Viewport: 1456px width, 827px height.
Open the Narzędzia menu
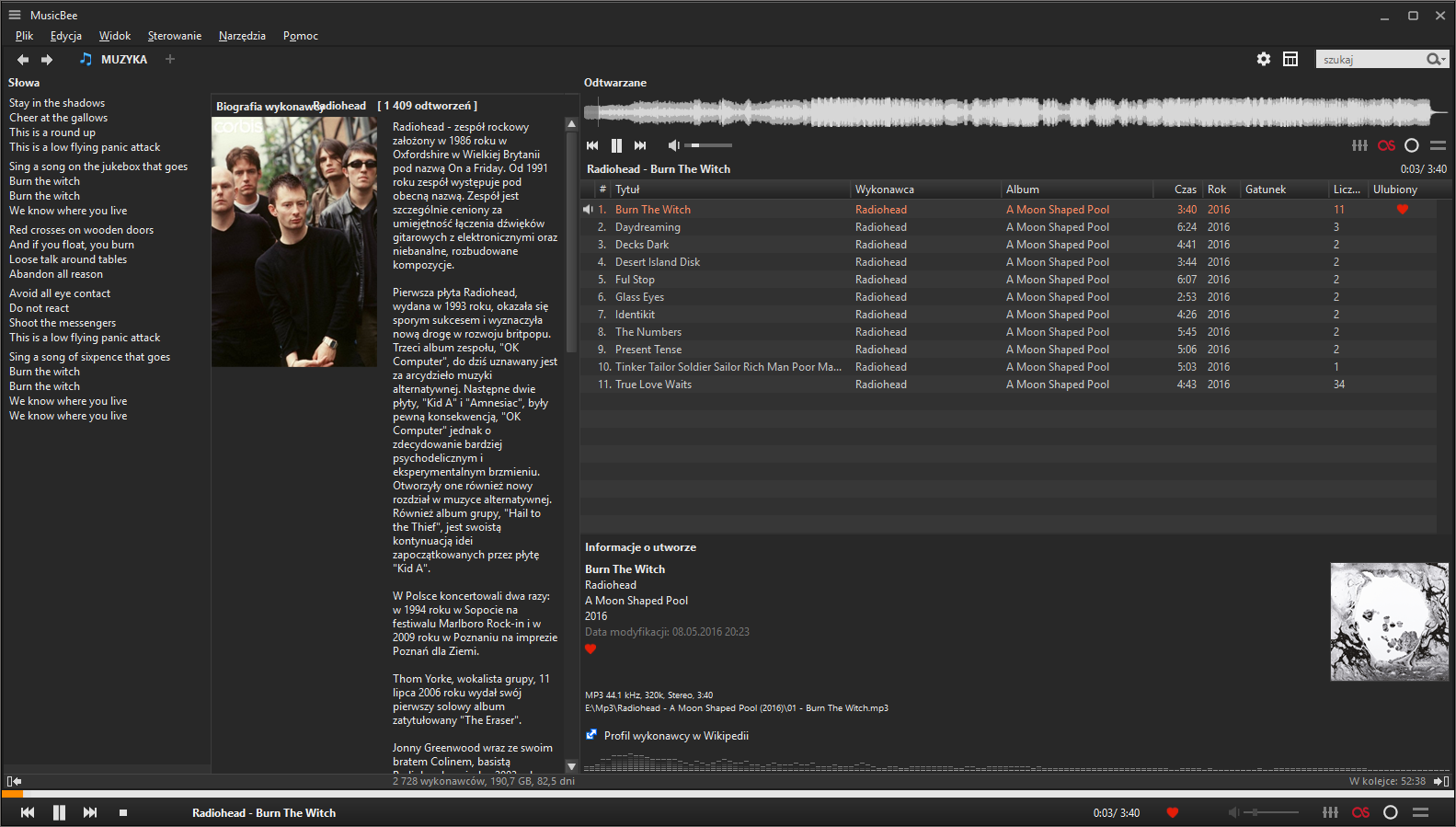(x=242, y=36)
